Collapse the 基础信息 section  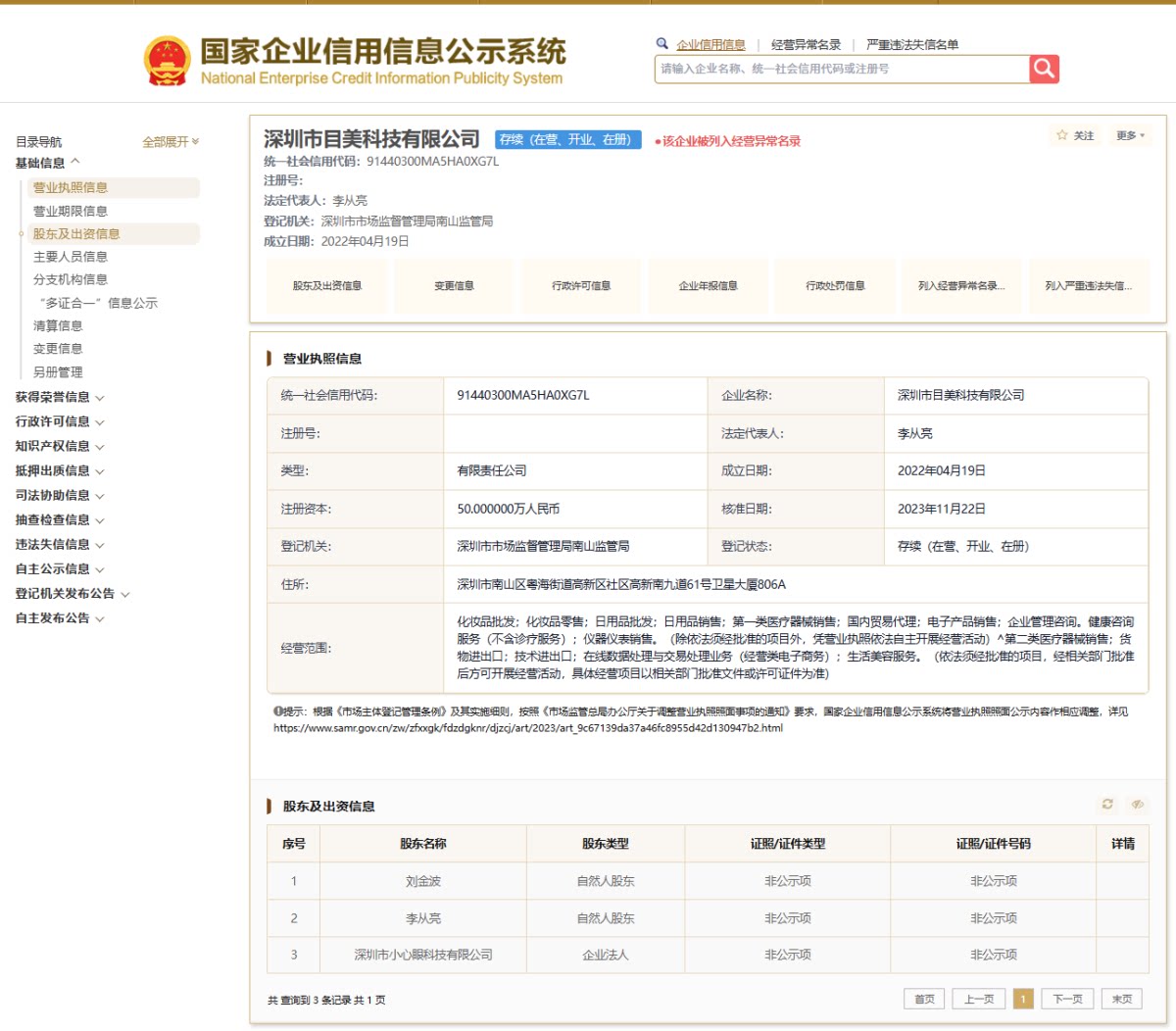click(x=48, y=163)
